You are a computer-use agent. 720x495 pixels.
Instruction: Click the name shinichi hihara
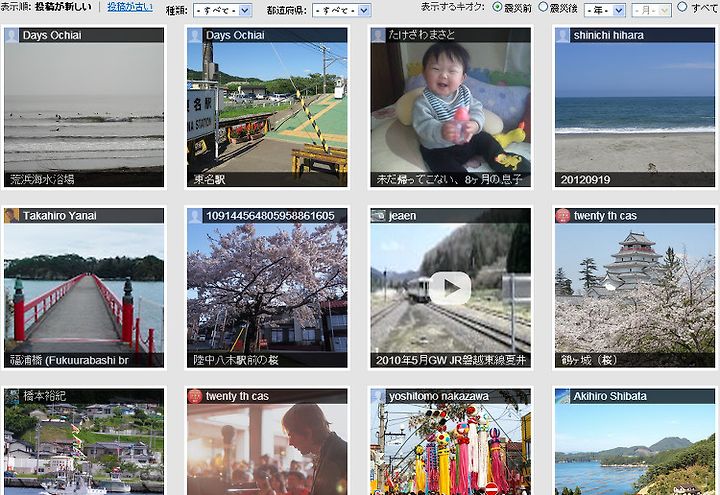[x=608, y=35]
